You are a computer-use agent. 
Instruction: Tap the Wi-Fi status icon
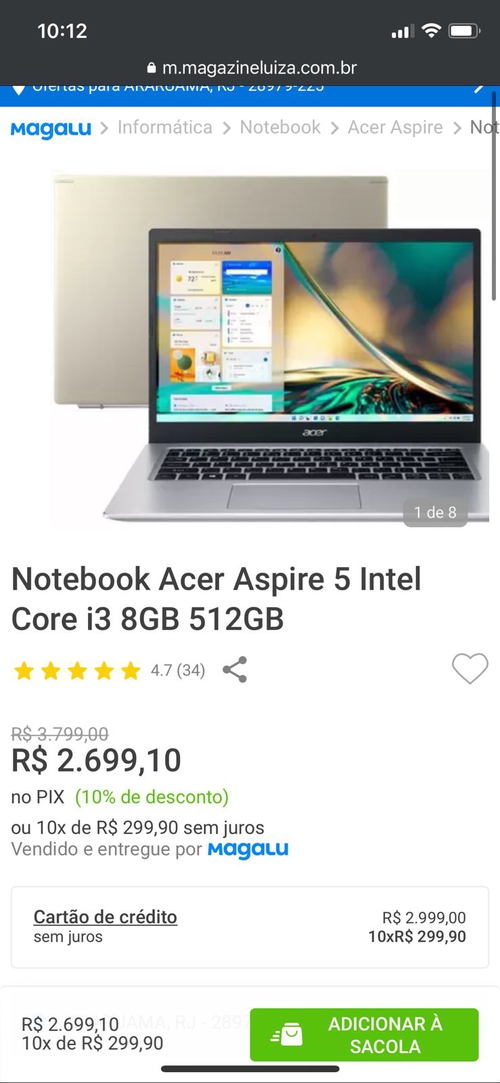(x=432, y=30)
